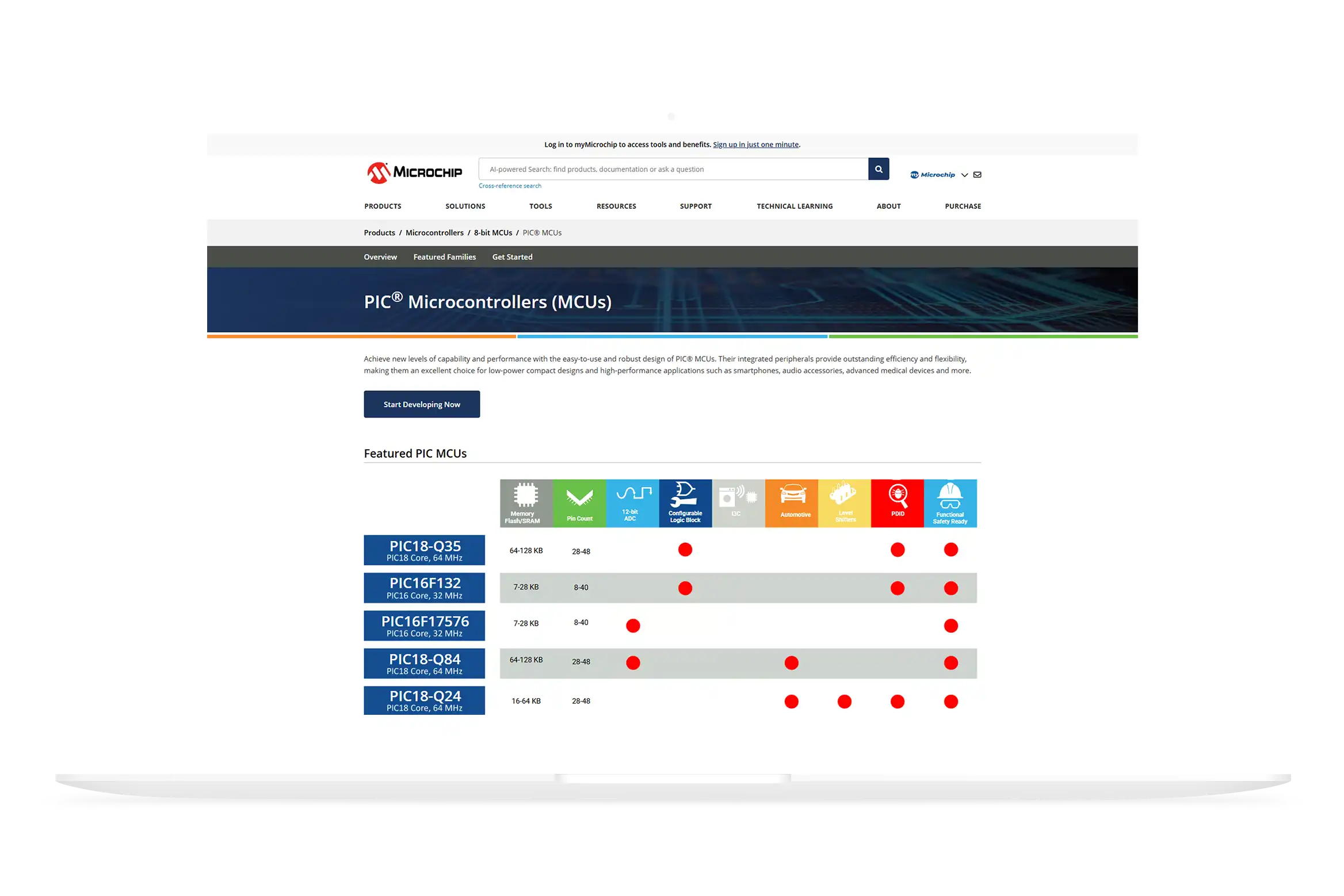Open the SUPPORT menu

pyautogui.click(x=696, y=206)
